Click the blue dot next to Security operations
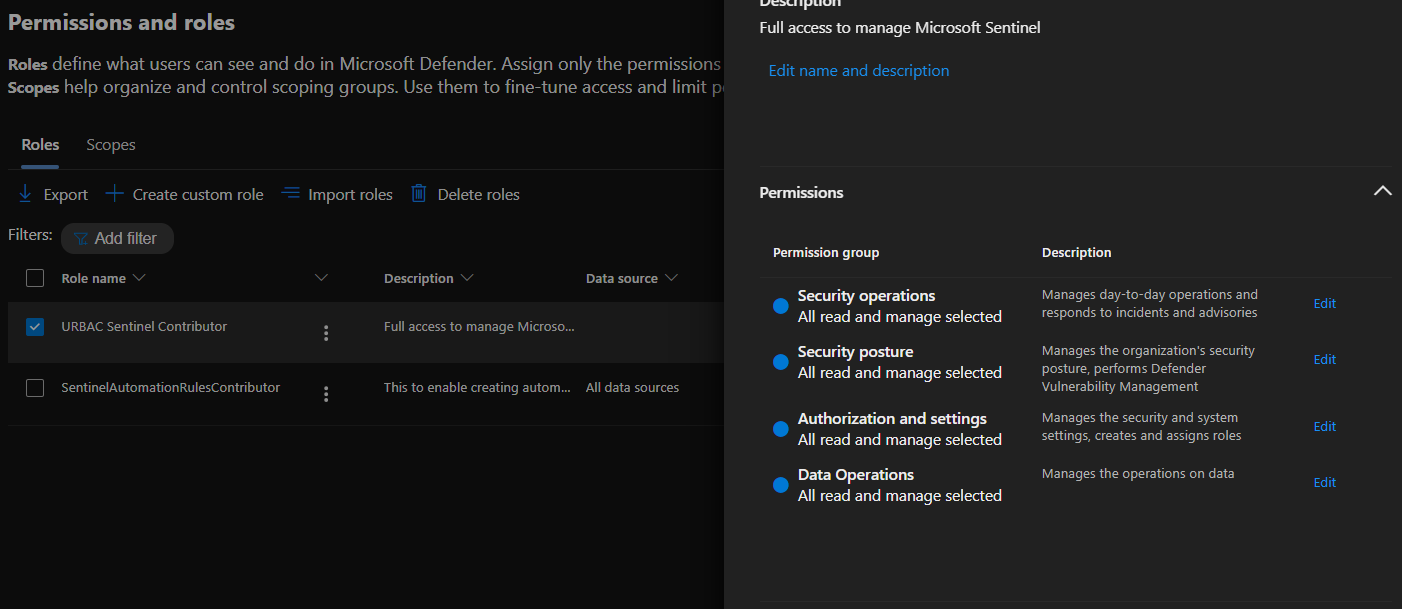This screenshot has height=609, width=1402. point(781,306)
